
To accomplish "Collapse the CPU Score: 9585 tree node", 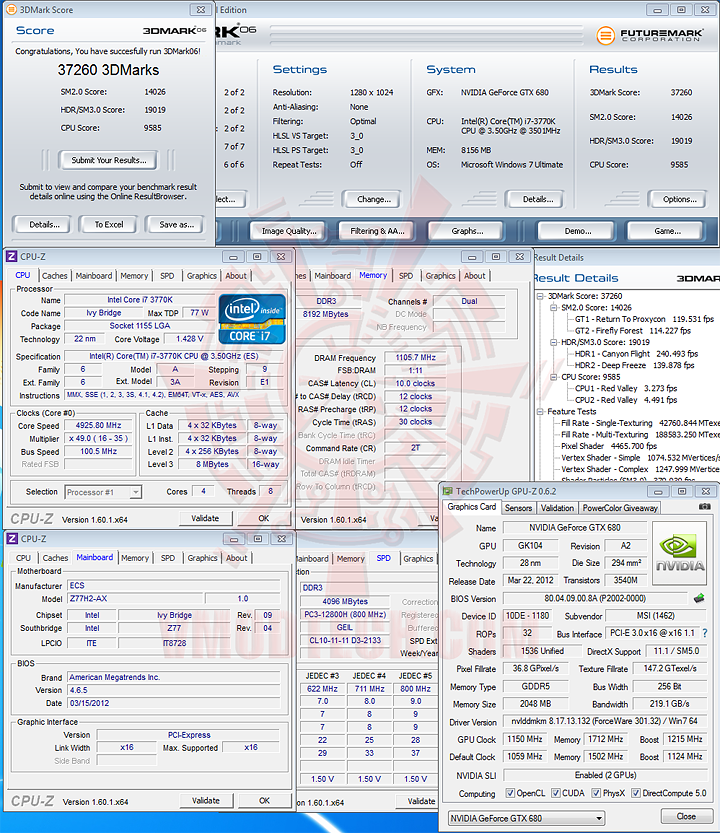I will [x=553, y=377].
